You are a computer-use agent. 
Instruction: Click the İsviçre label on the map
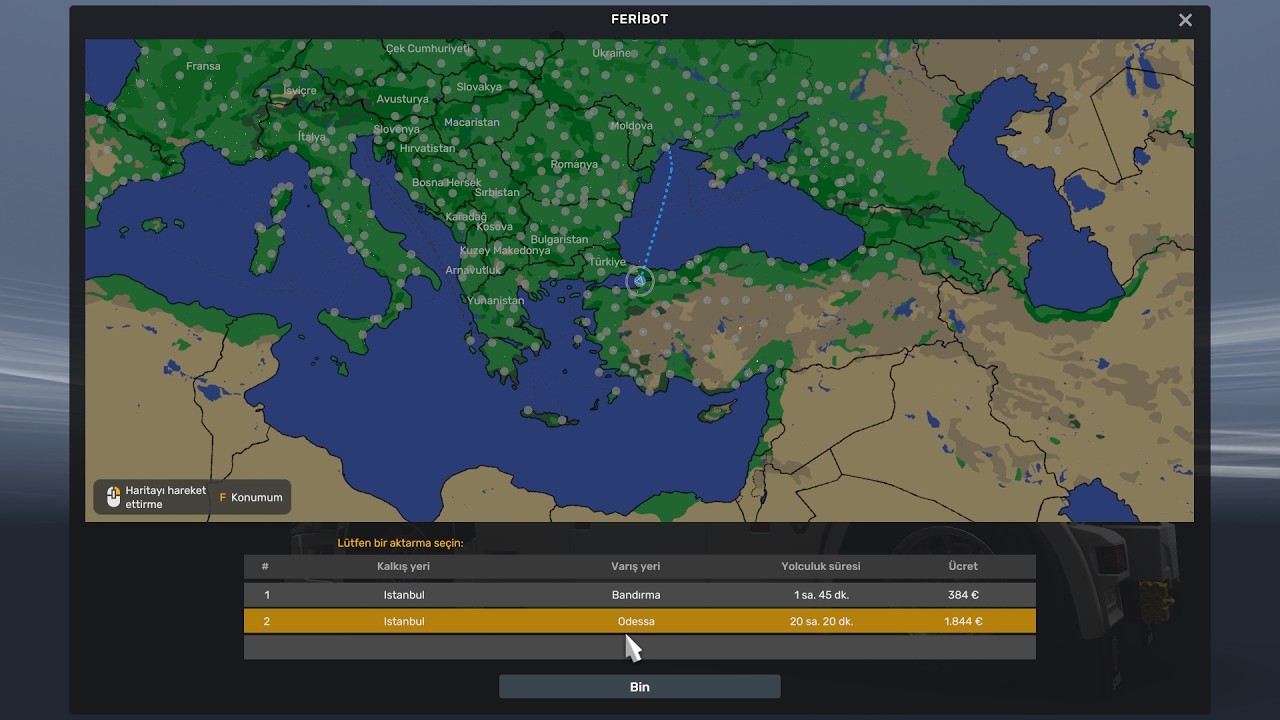click(299, 91)
